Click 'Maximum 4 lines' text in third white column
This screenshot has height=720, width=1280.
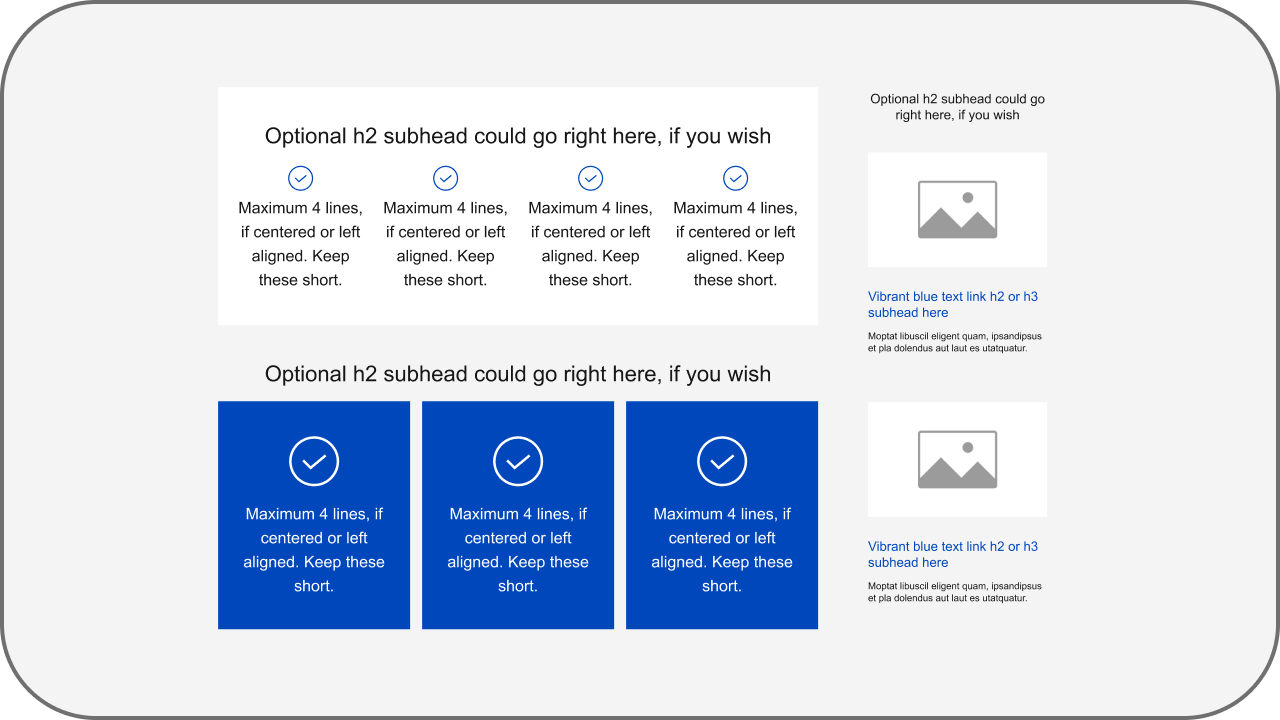(590, 244)
